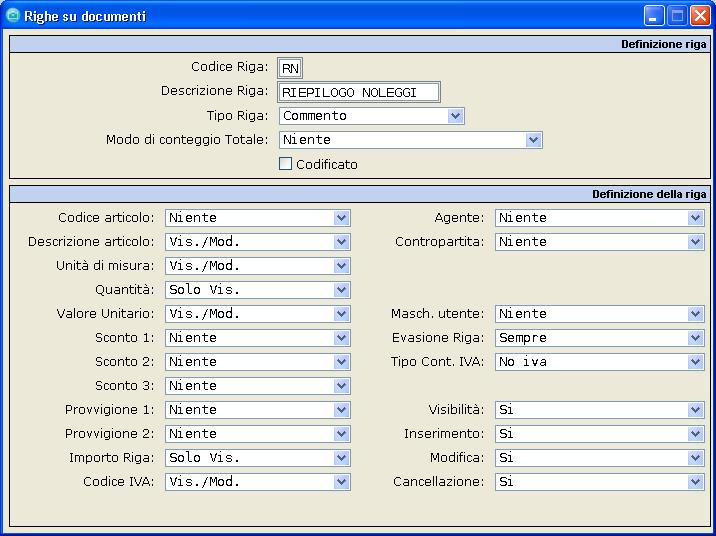The width and height of the screenshot is (716, 536).
Task: Enable the Codificato checkbox
Action: (286, 164)
